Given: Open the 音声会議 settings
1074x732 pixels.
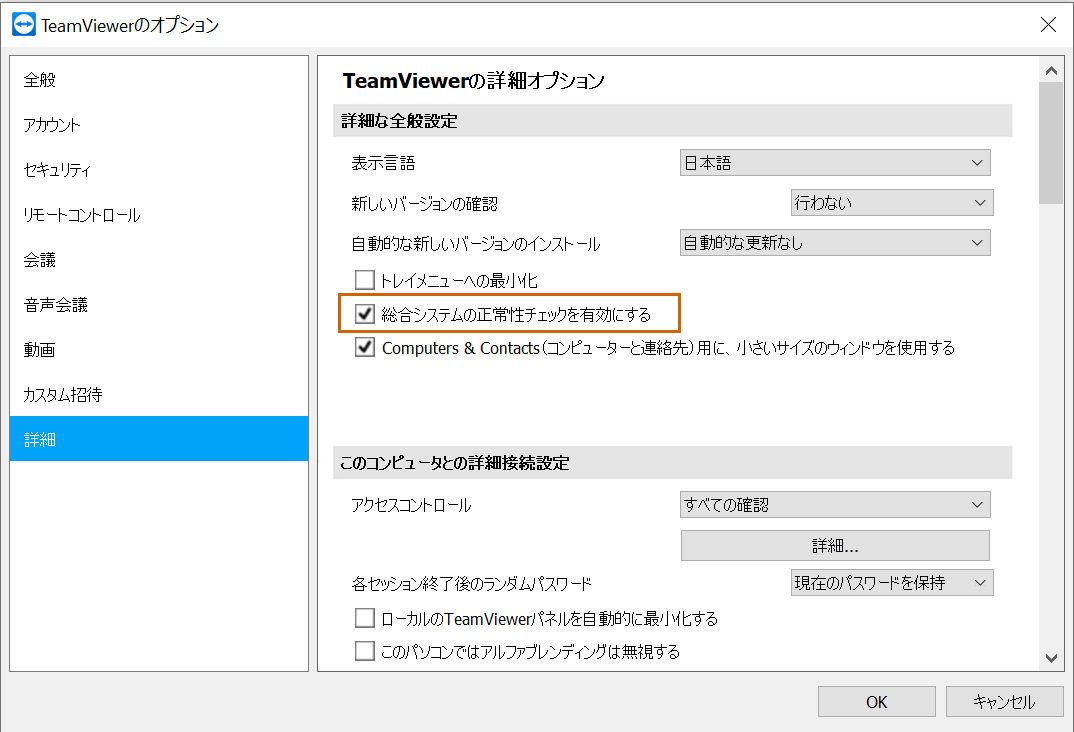Looking at the screenshot, I should [x=159, y=305].
